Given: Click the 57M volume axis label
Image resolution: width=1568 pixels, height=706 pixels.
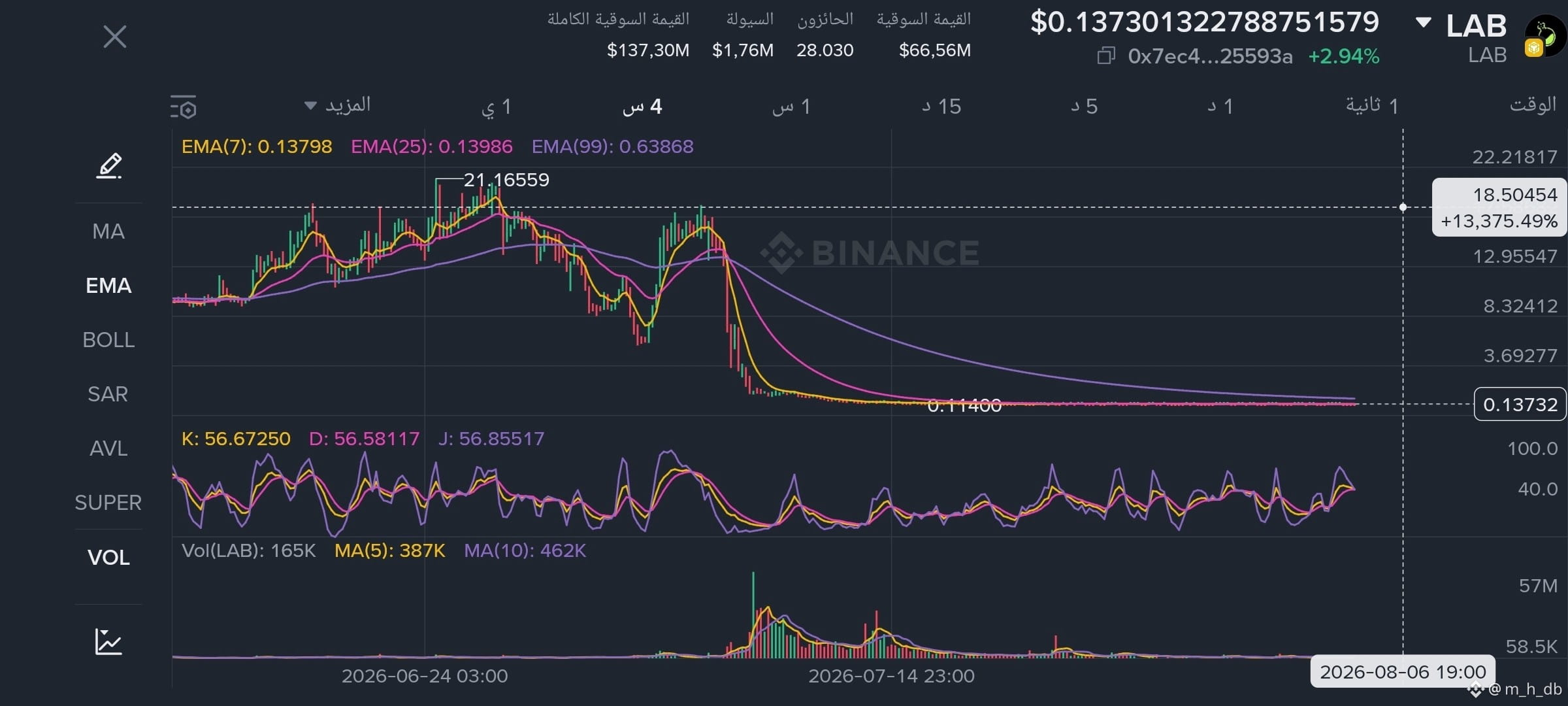Looking at the screenshot, I should (1538, 586).
